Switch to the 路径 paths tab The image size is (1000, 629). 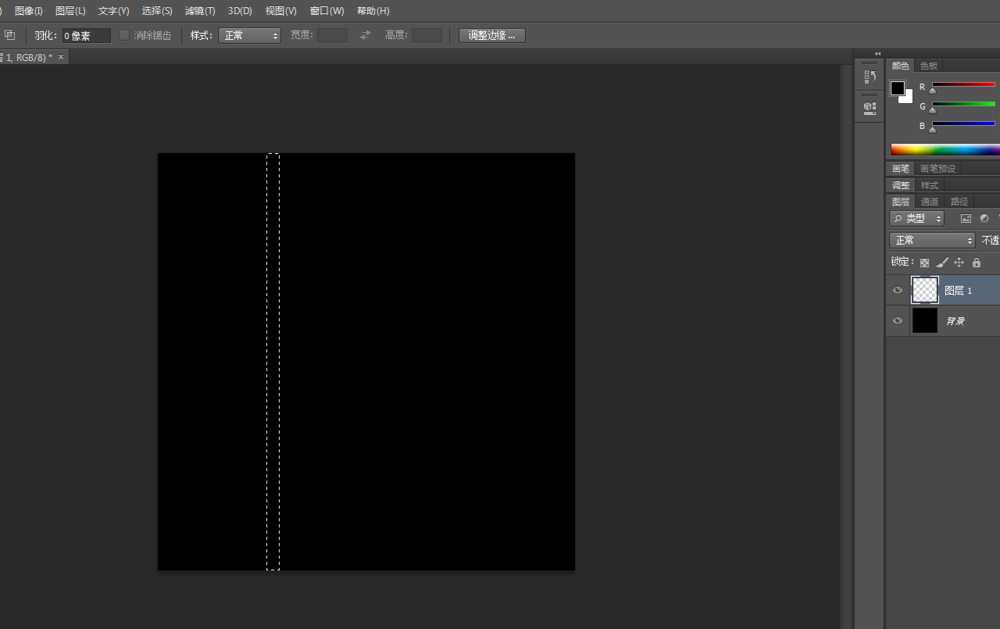959,202
